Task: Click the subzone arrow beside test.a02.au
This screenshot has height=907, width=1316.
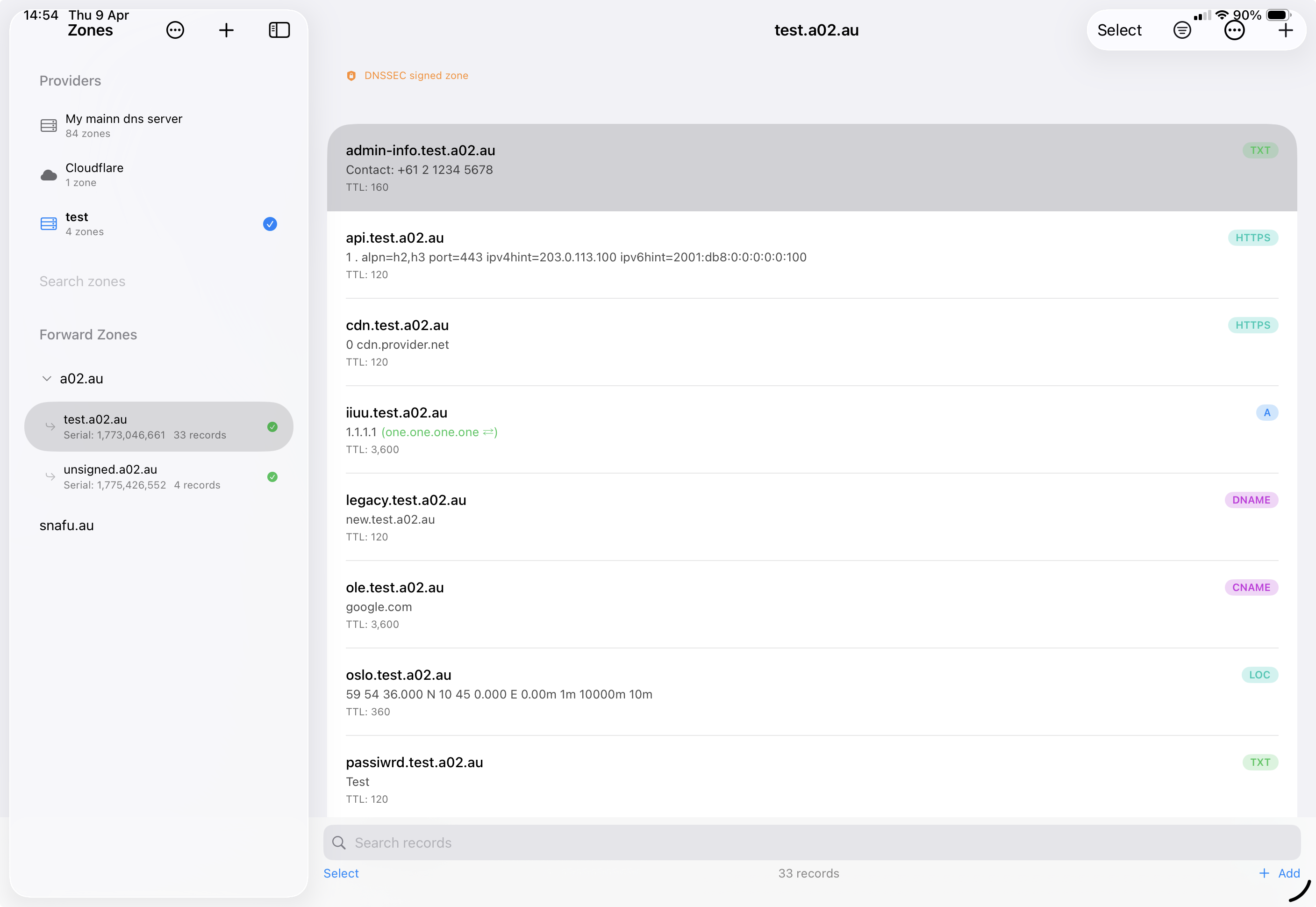Action: coord(50,426)
